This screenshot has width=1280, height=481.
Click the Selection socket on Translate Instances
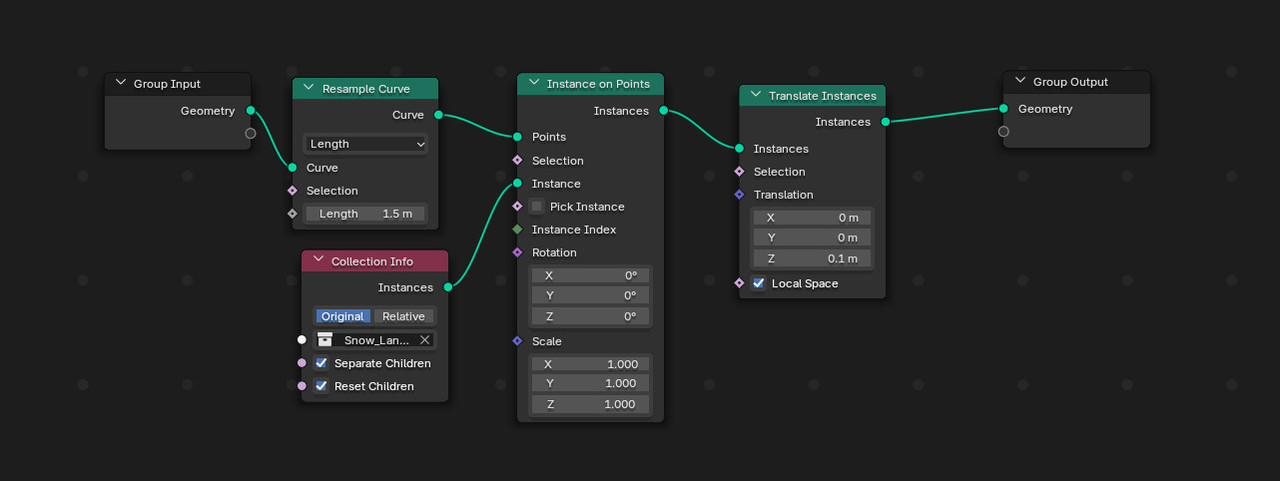(x=739, y=171)
